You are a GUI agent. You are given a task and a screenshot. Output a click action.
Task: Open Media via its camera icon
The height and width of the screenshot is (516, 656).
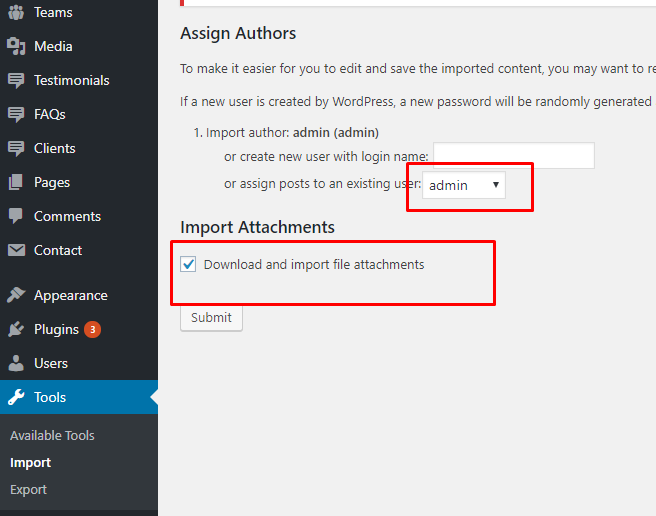[x=16, y=46]
